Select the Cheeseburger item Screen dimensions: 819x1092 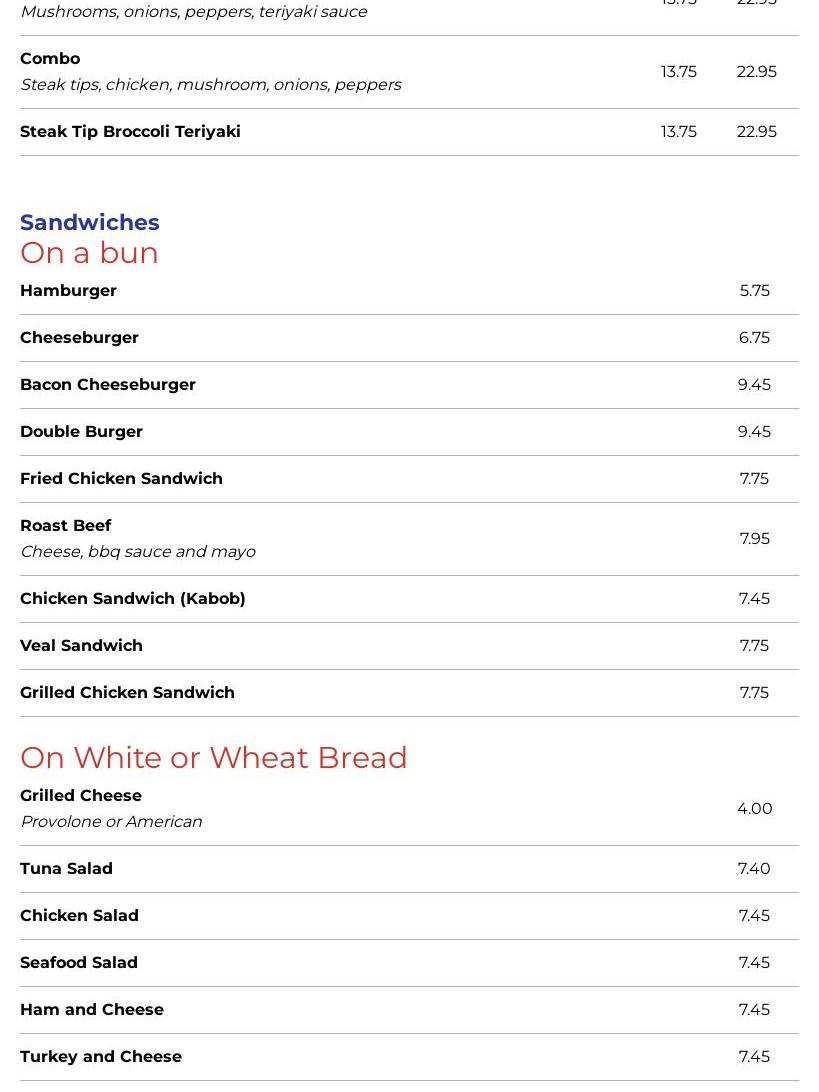tap(79, 338)
